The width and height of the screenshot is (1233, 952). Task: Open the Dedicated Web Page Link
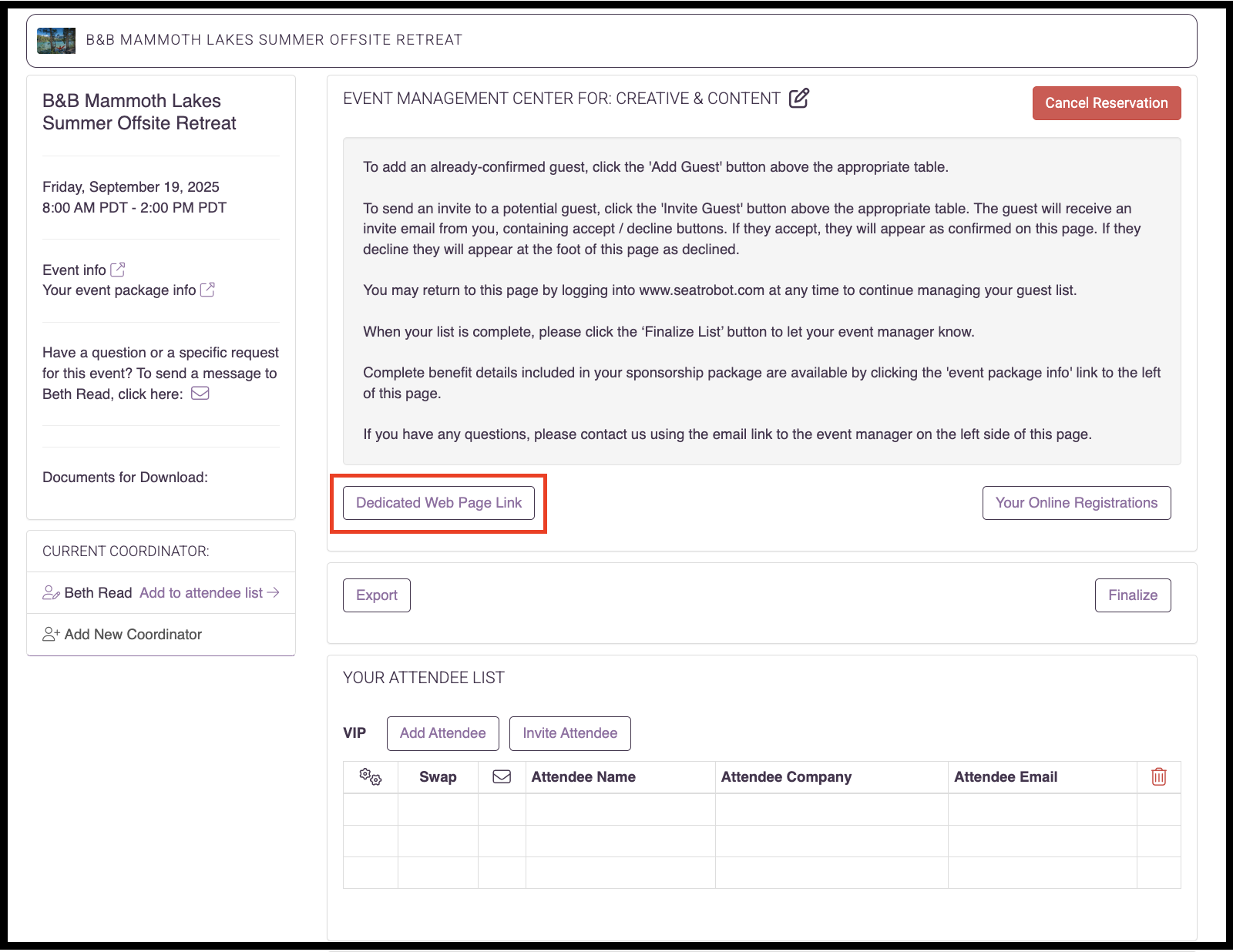pyautogui.click(x=438, y=503)
